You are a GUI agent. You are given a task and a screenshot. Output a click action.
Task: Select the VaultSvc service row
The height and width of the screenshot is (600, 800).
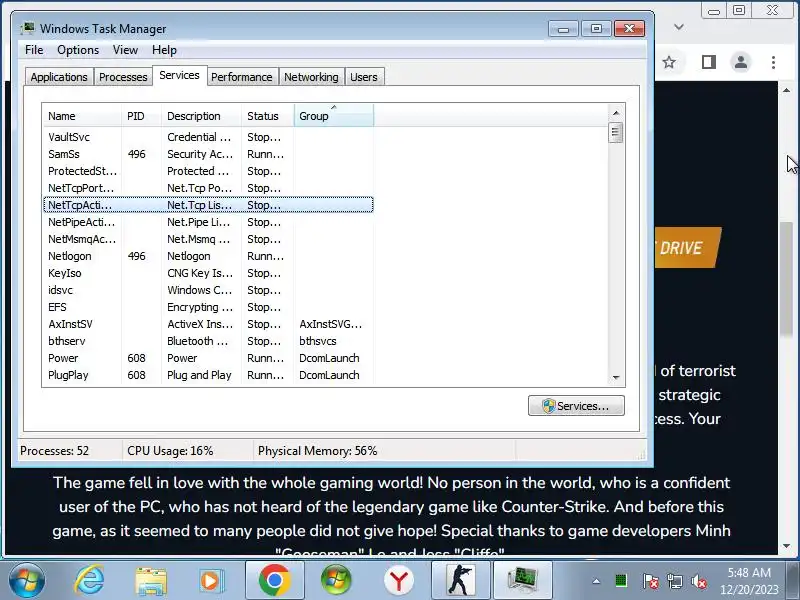(x=208, y=137)
